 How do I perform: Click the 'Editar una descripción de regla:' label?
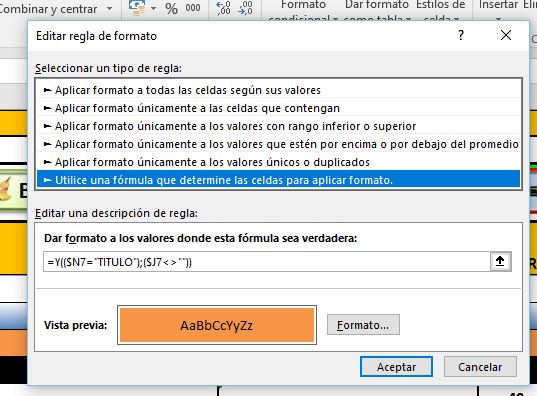point(116,213)
